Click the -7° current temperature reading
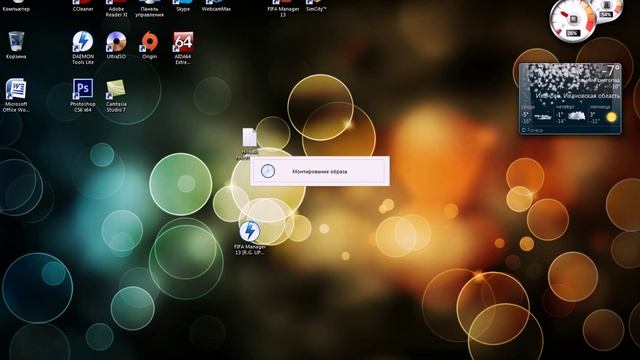Image resolution: width=640 pixels, height=360 pixels. (610, 71)
